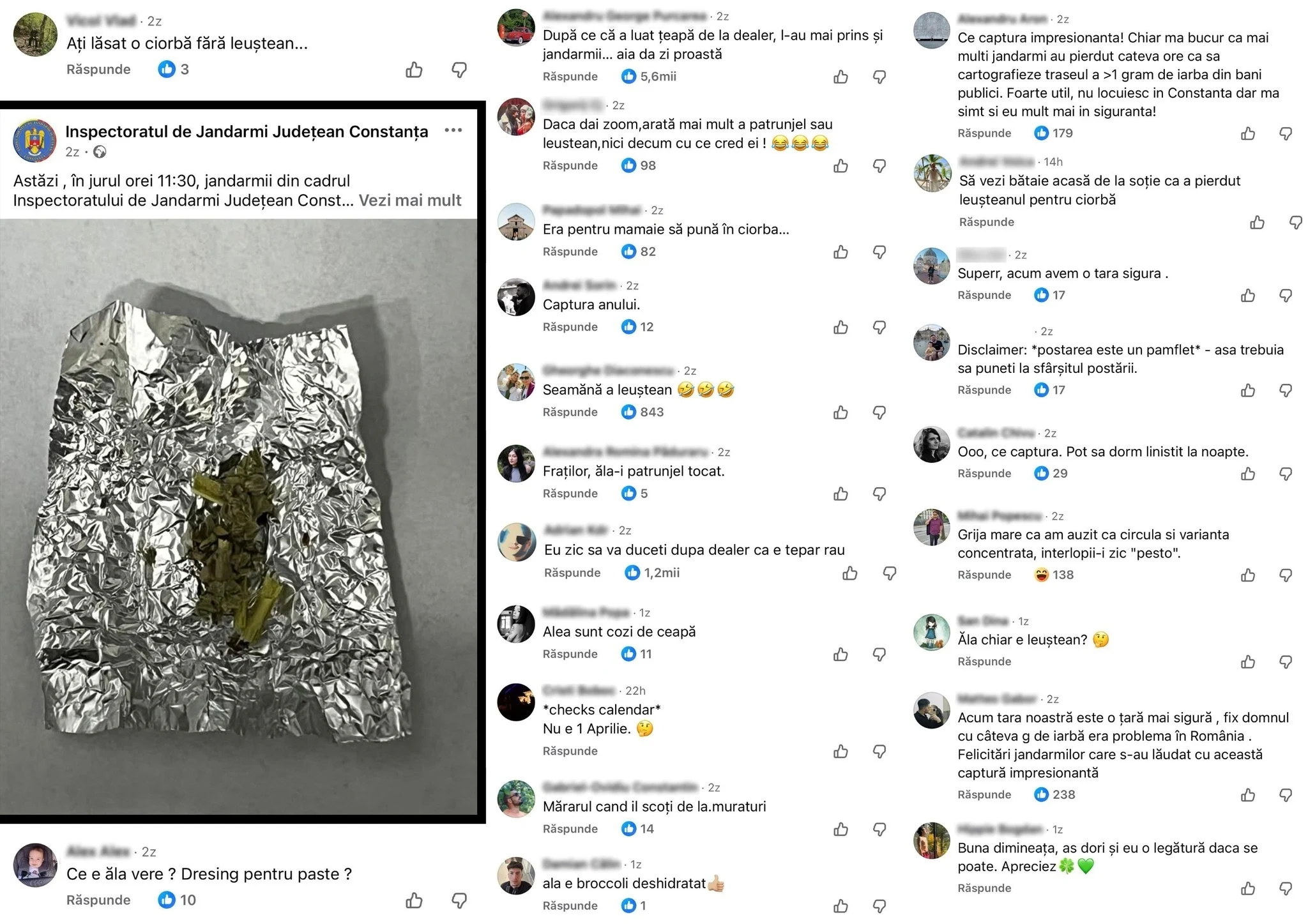Reply to the 'Era pentru mamaie' comment
Screen dimensions: 1308x924
tap(570, 252)
